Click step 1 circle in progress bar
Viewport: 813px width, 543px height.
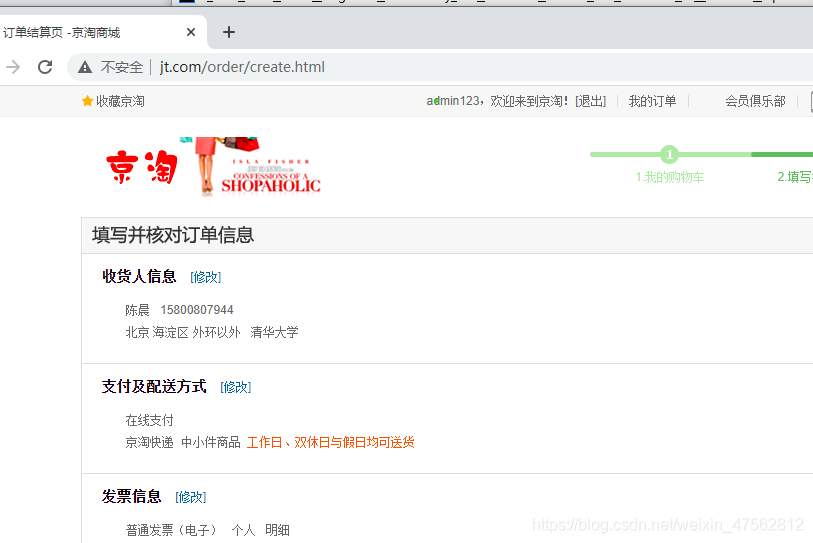pyautogui.click(x=669, y=154)
